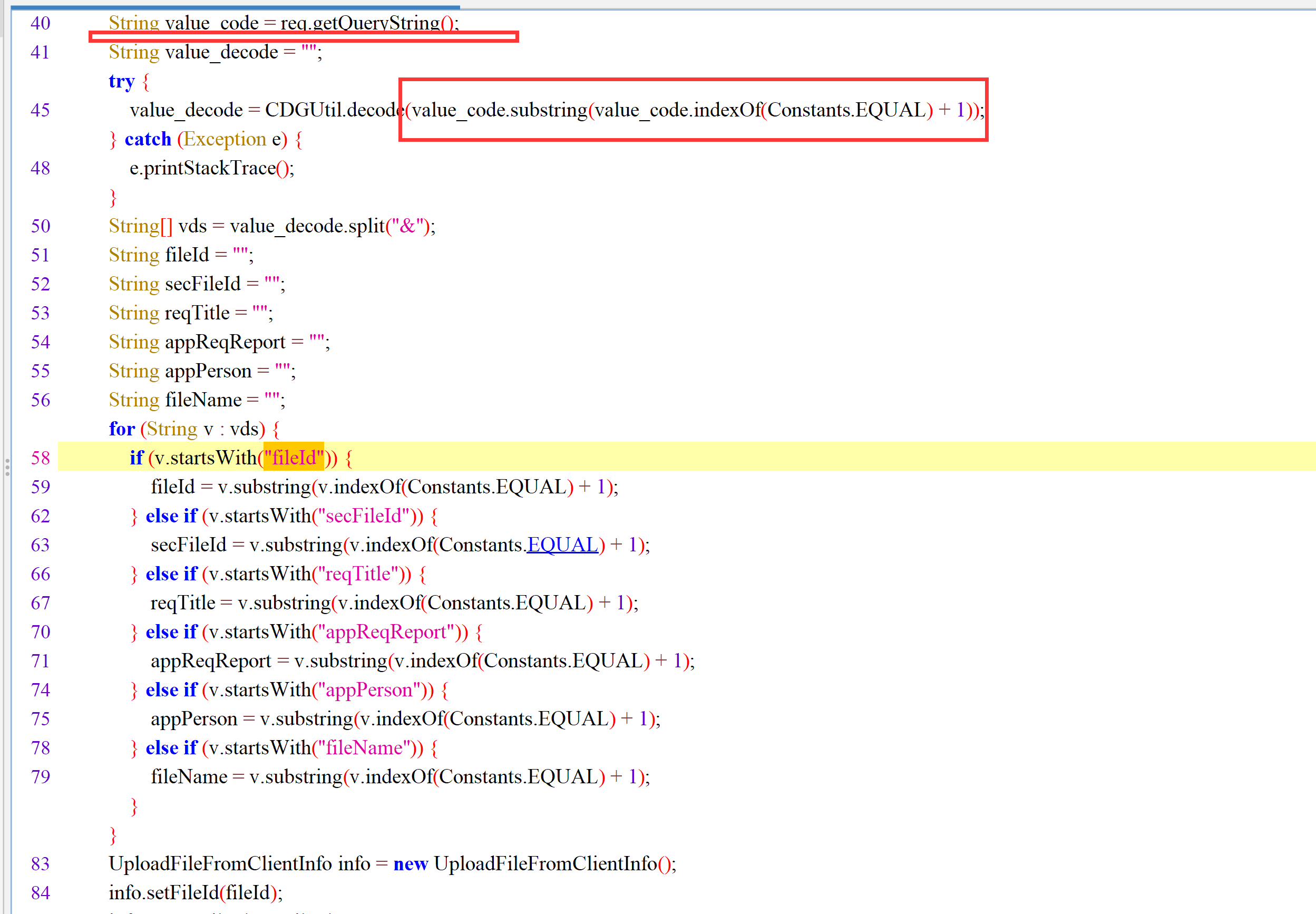This screenshot has width=1316, height=914.
Task: Click line number 48 in the gutter
Action: (x=41, y=168)
